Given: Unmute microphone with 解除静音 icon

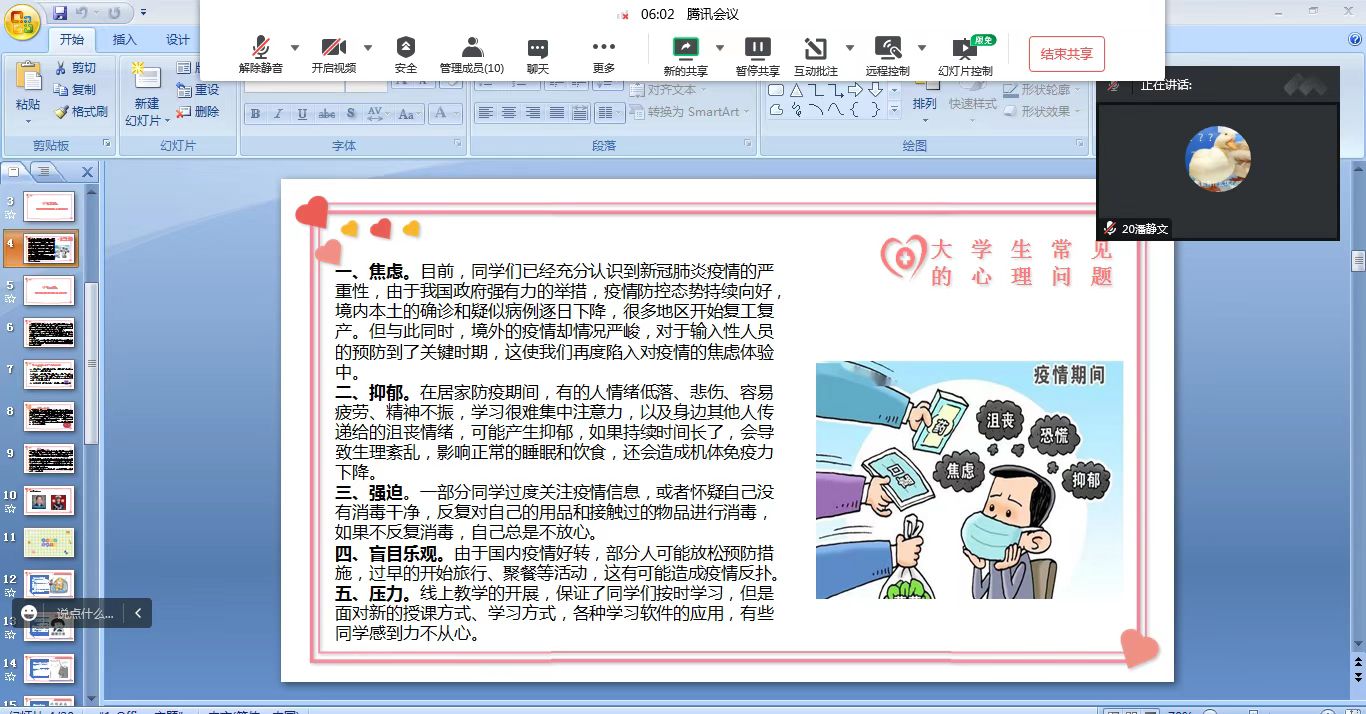Looking at the screenshot, I should [260, 53].
